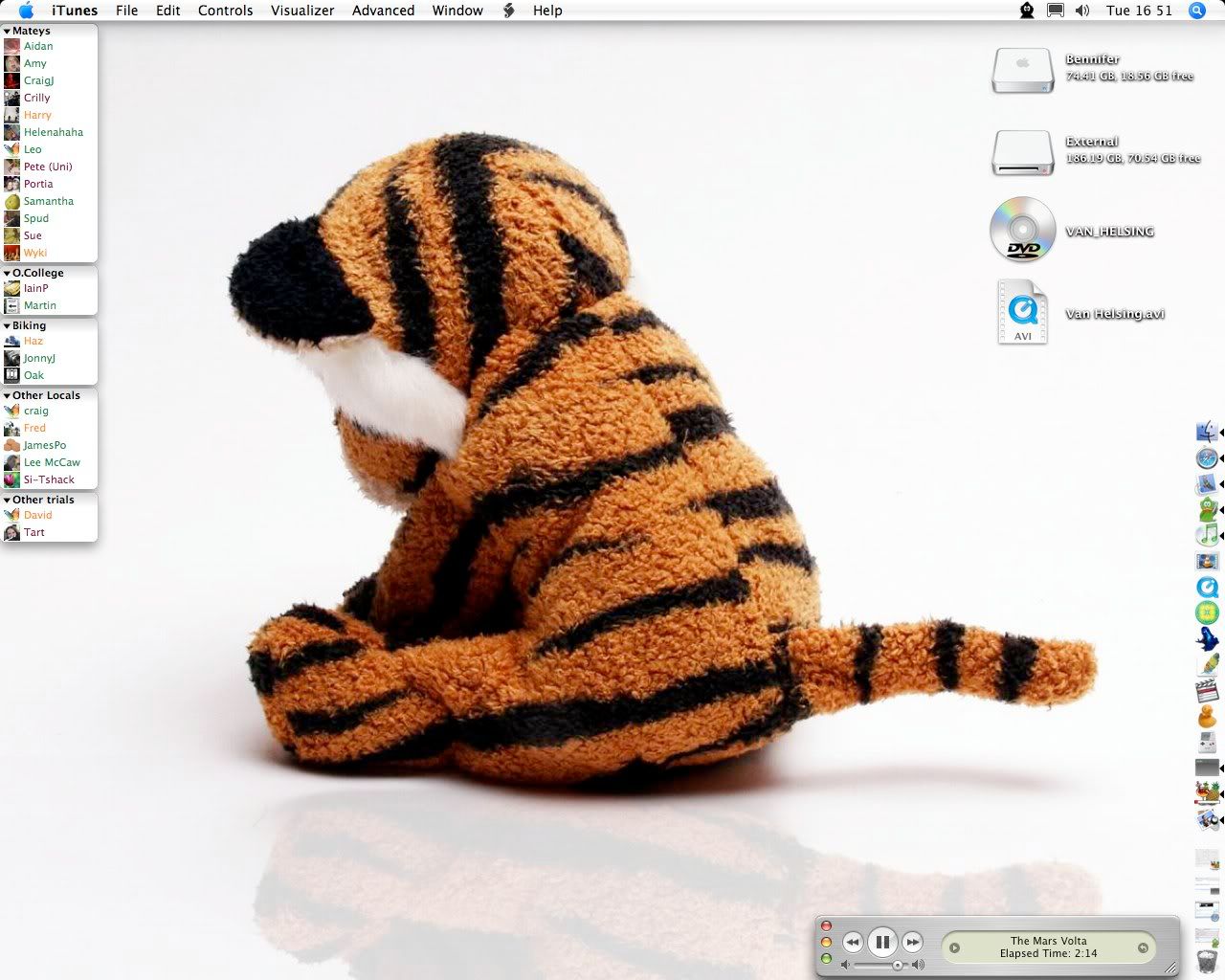Collapse the O.College buddy group

[x=7, y=273]
